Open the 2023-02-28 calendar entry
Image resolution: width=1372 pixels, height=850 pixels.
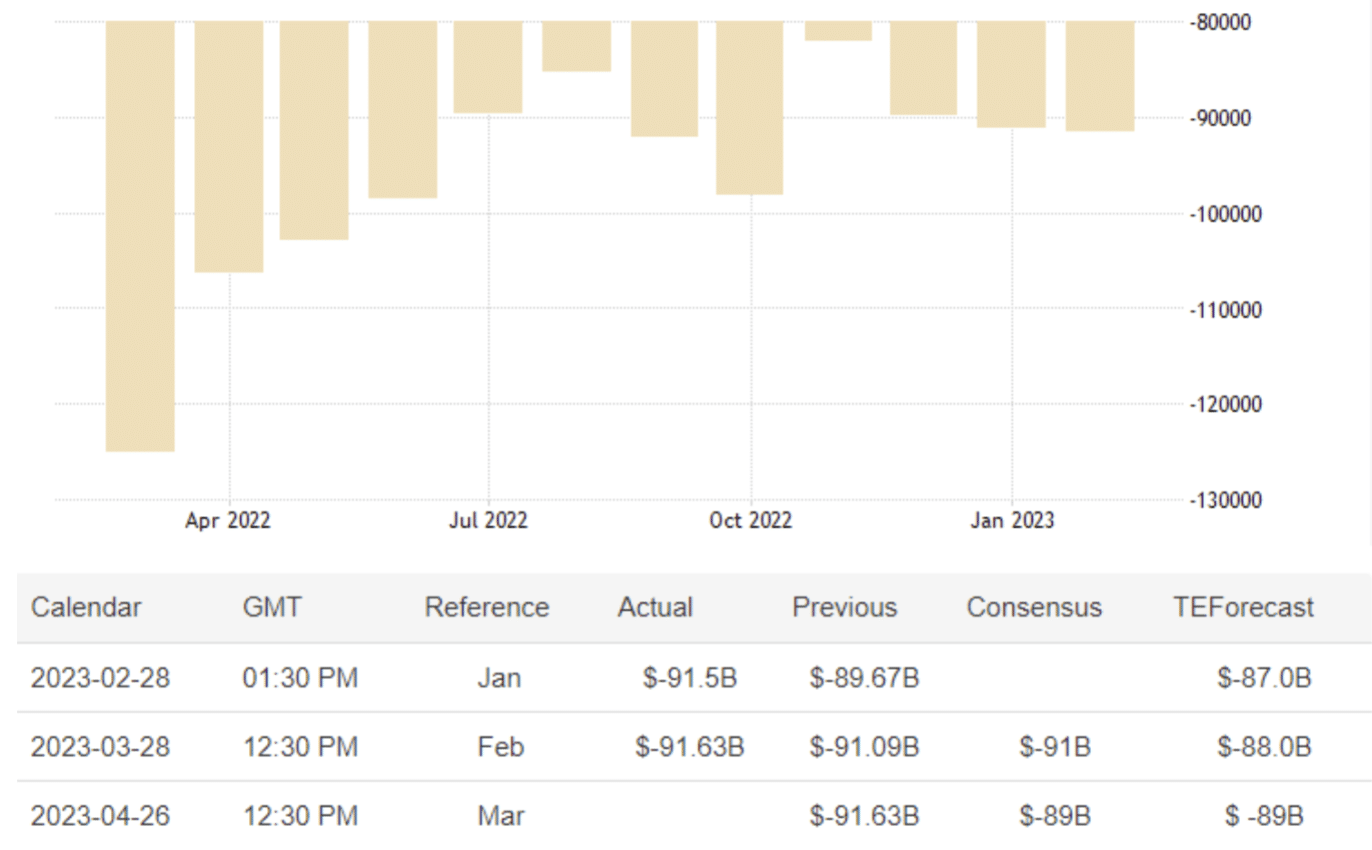click(x=100, y=678)
